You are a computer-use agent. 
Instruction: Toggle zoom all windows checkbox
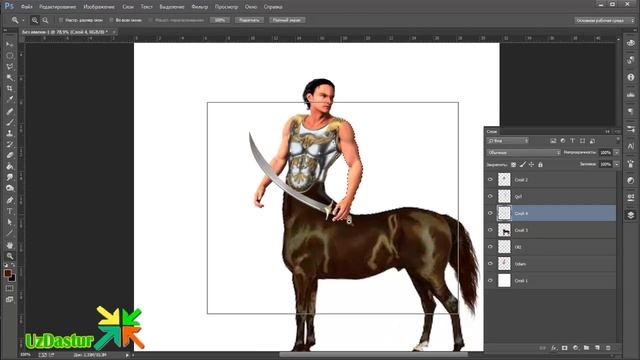point(111,20)
